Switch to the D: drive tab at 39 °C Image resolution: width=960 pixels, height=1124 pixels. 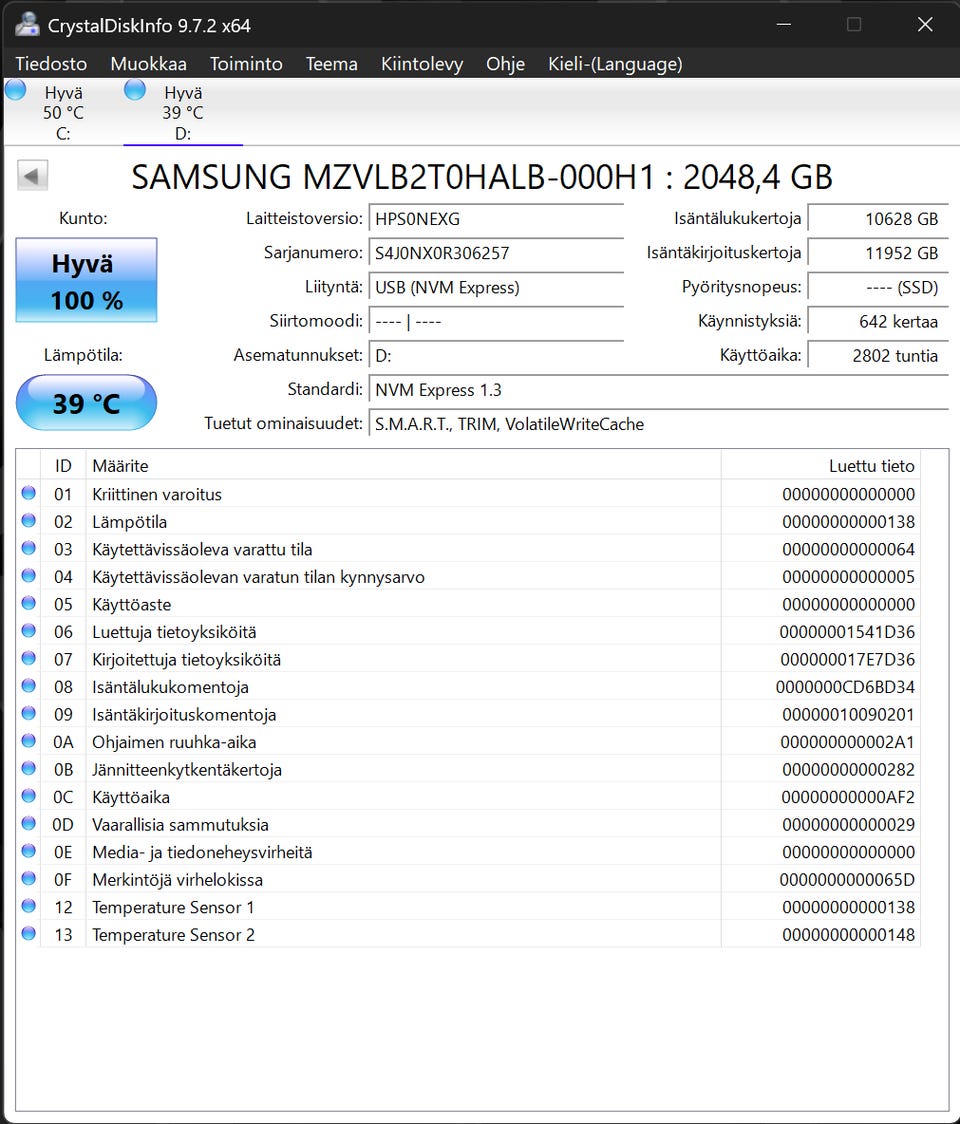click(183, 113)
